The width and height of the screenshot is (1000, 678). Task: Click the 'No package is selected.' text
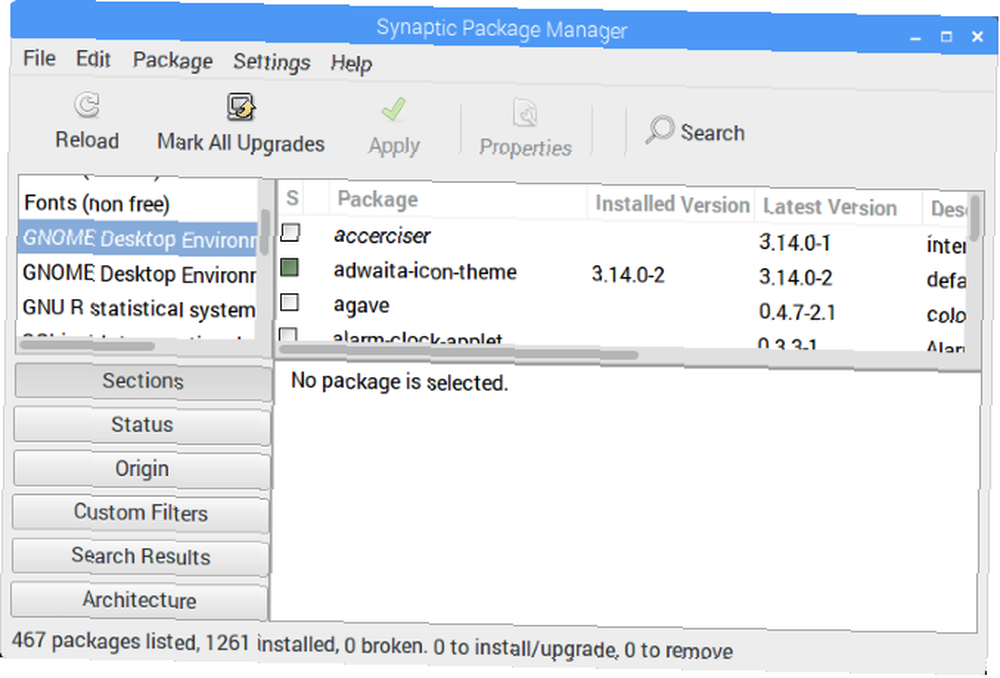point(399,382)
